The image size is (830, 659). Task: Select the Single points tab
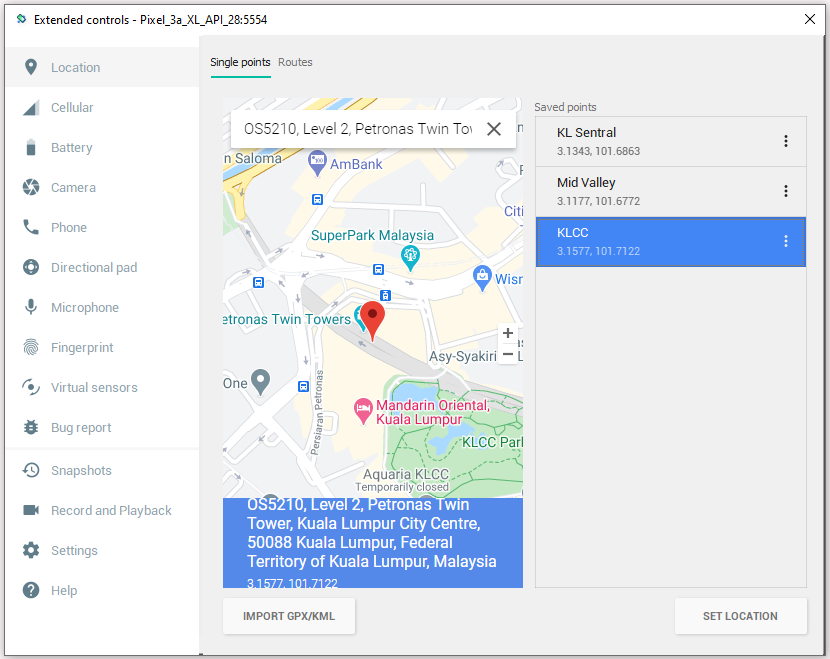click(240, 62)
